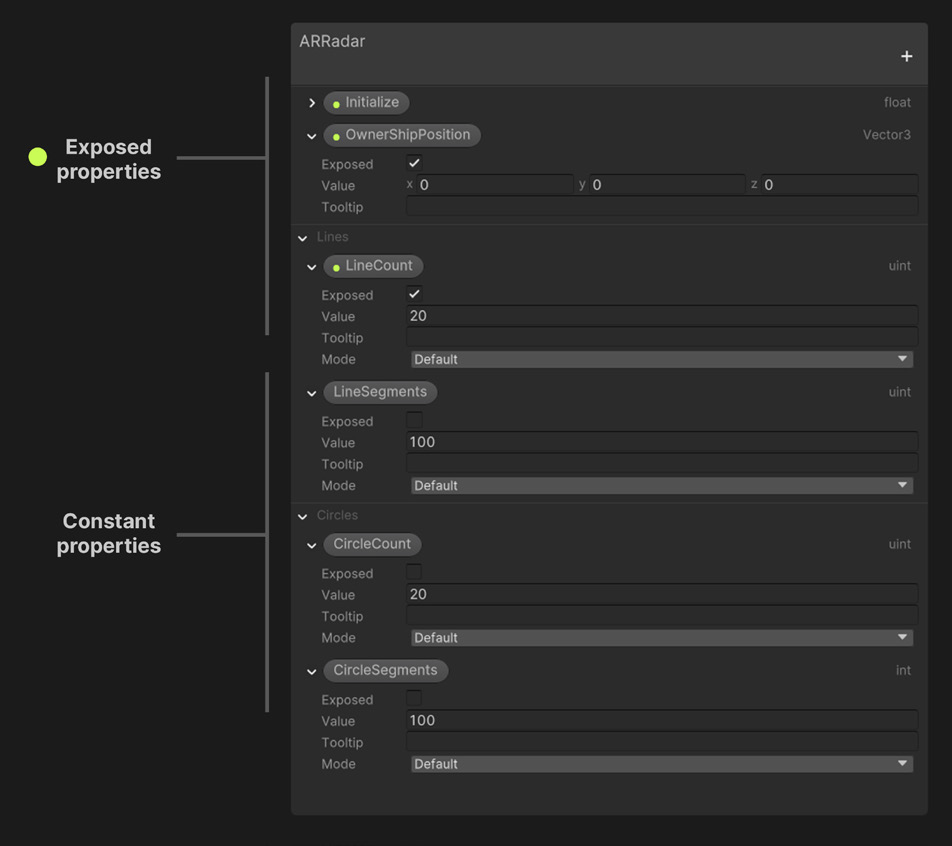Enable Exposed checkbox for LineSegments
The width and height of the screenshot is (952, 846).
(x=414, y=421)
